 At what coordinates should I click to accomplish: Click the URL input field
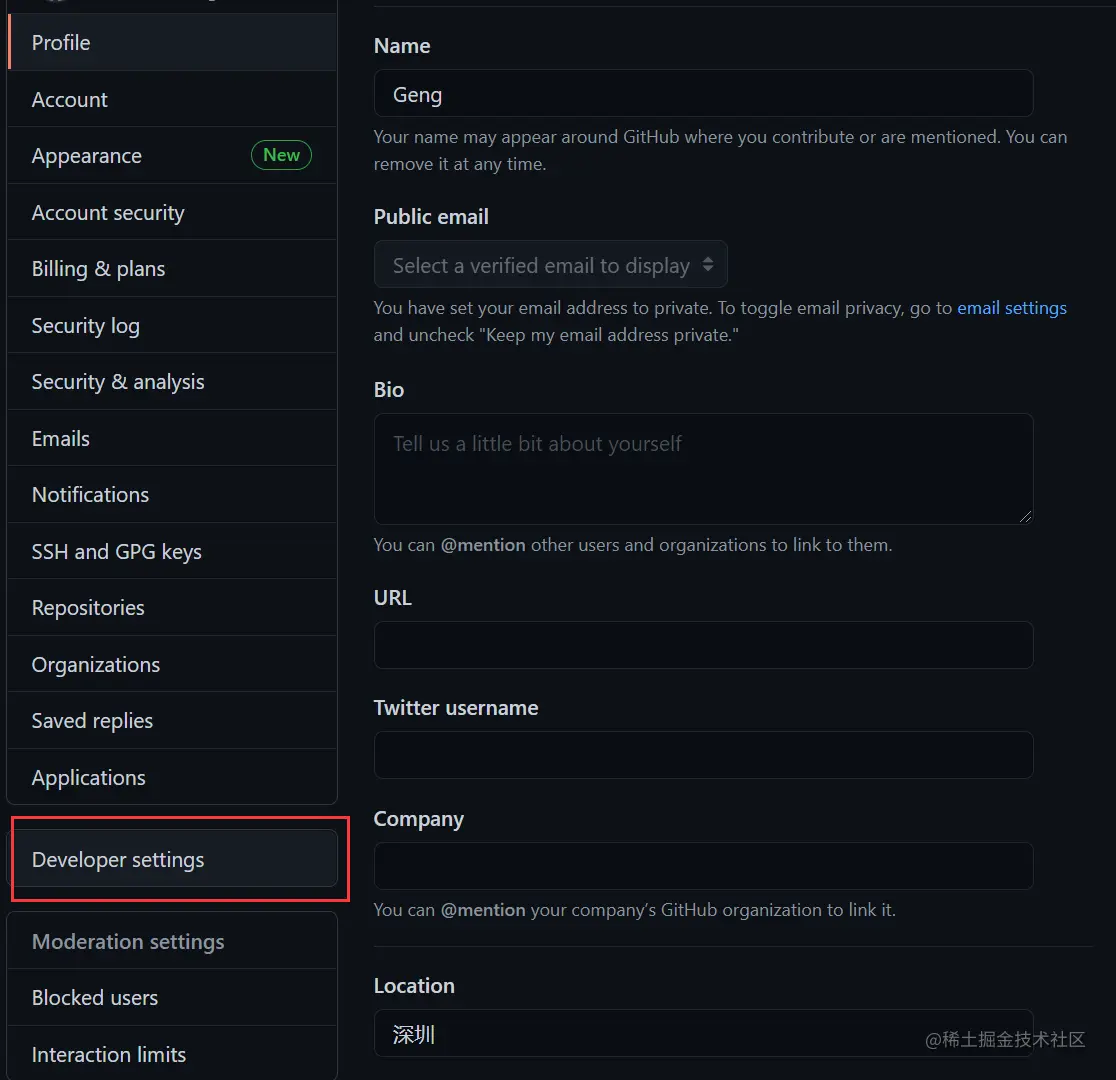(x=703, y=645)
